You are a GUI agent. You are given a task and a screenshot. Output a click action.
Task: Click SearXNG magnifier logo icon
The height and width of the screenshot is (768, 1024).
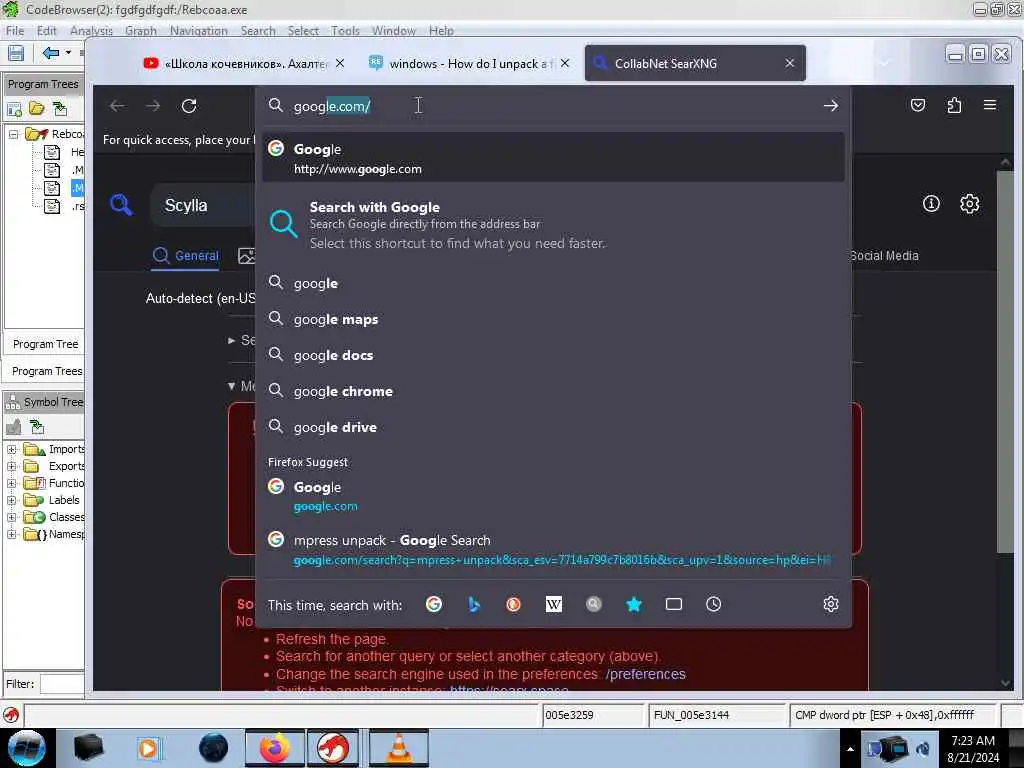pos(121,205)
